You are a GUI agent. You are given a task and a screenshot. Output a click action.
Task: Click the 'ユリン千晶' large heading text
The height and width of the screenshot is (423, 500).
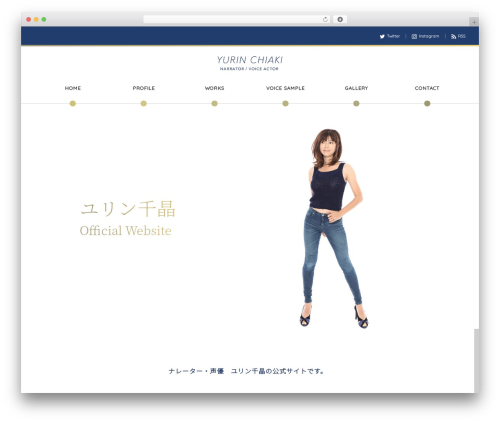click(x=128, y=209)
